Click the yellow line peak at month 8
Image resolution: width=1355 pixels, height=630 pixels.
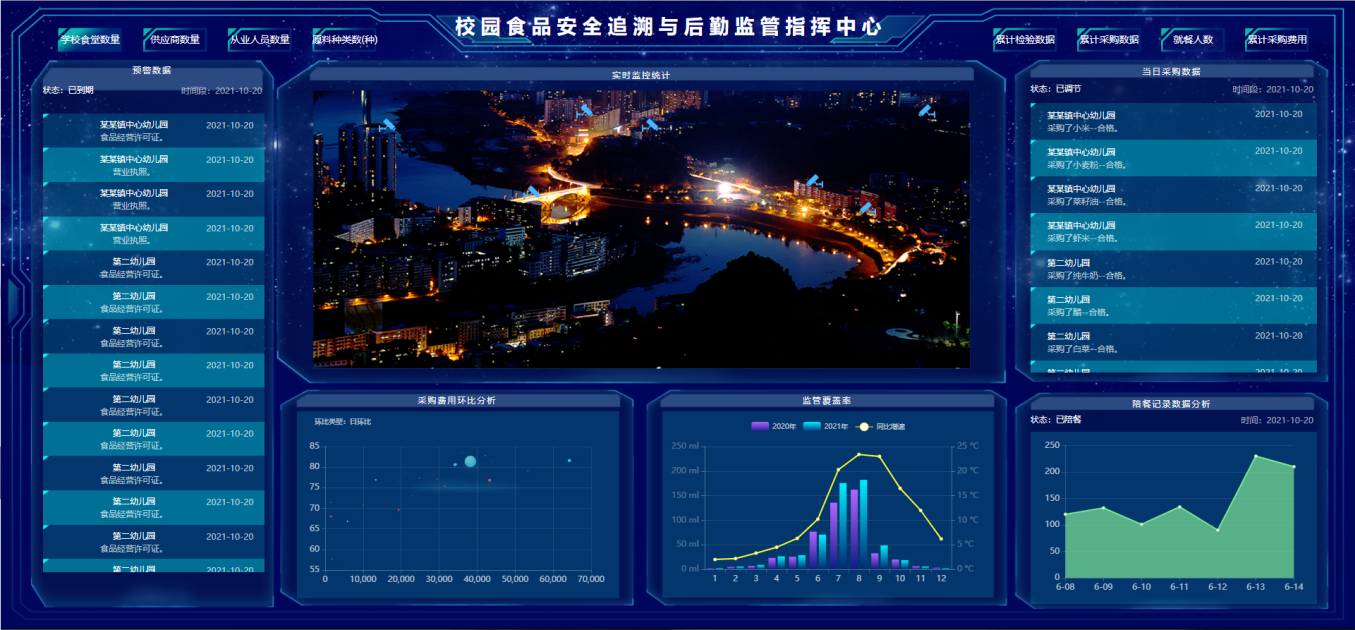[859, 454]
